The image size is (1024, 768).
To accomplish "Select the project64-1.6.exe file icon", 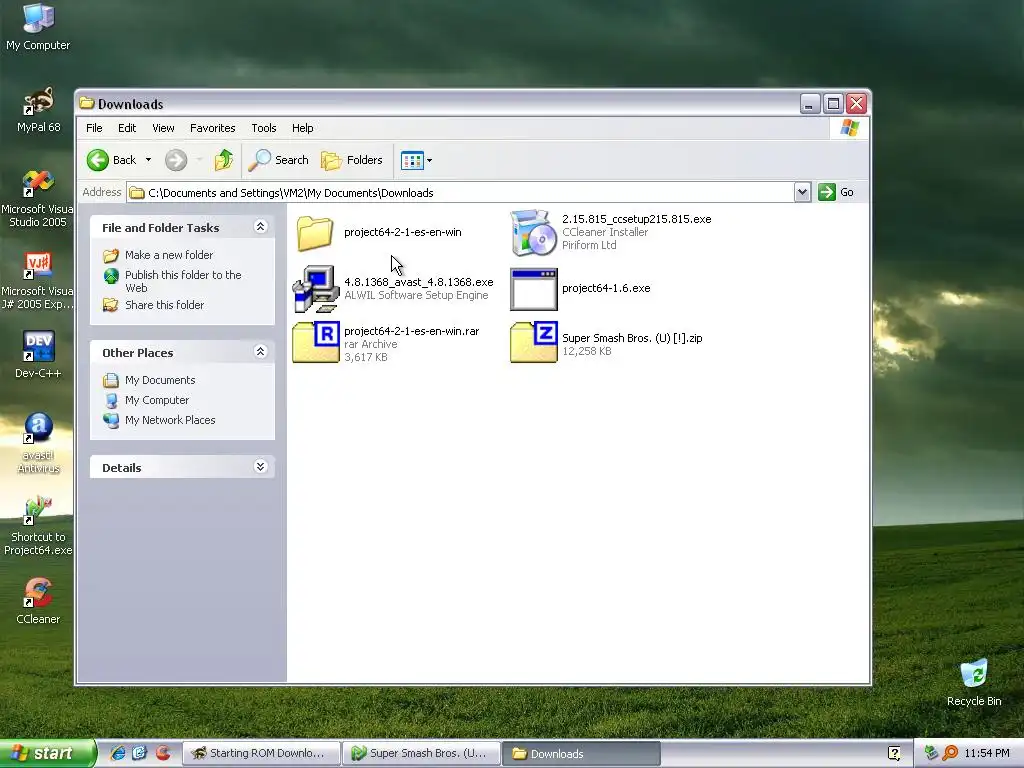I will pyautogui.click(x=534, y=289).
